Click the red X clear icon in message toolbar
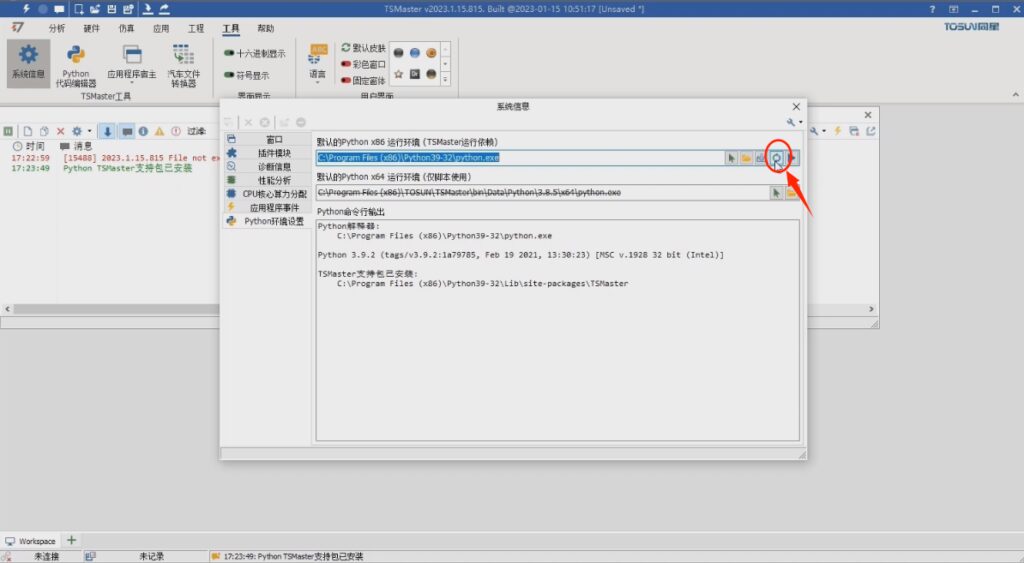 pos(60,131)
